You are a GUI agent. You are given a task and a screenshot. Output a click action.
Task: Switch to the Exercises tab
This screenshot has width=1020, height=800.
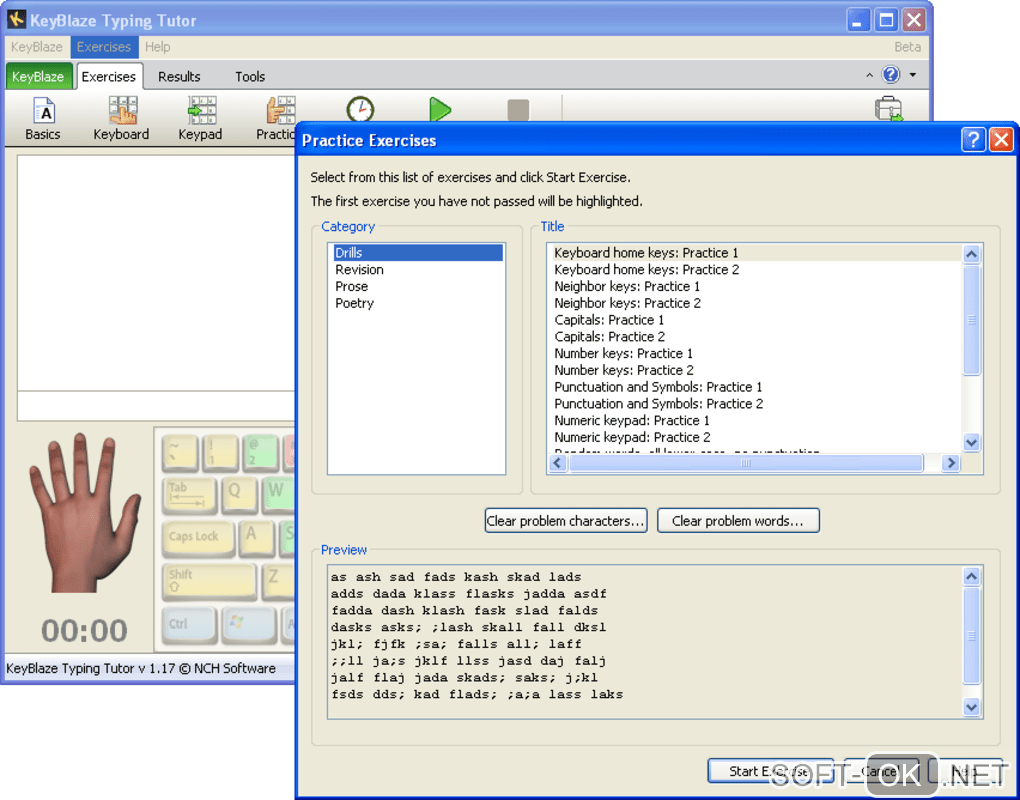point(109,77)
